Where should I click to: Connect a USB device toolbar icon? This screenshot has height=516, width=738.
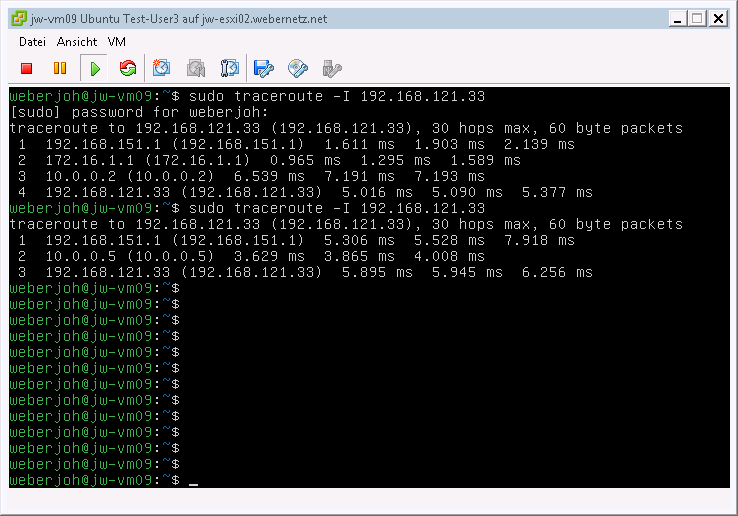[332, 69]
